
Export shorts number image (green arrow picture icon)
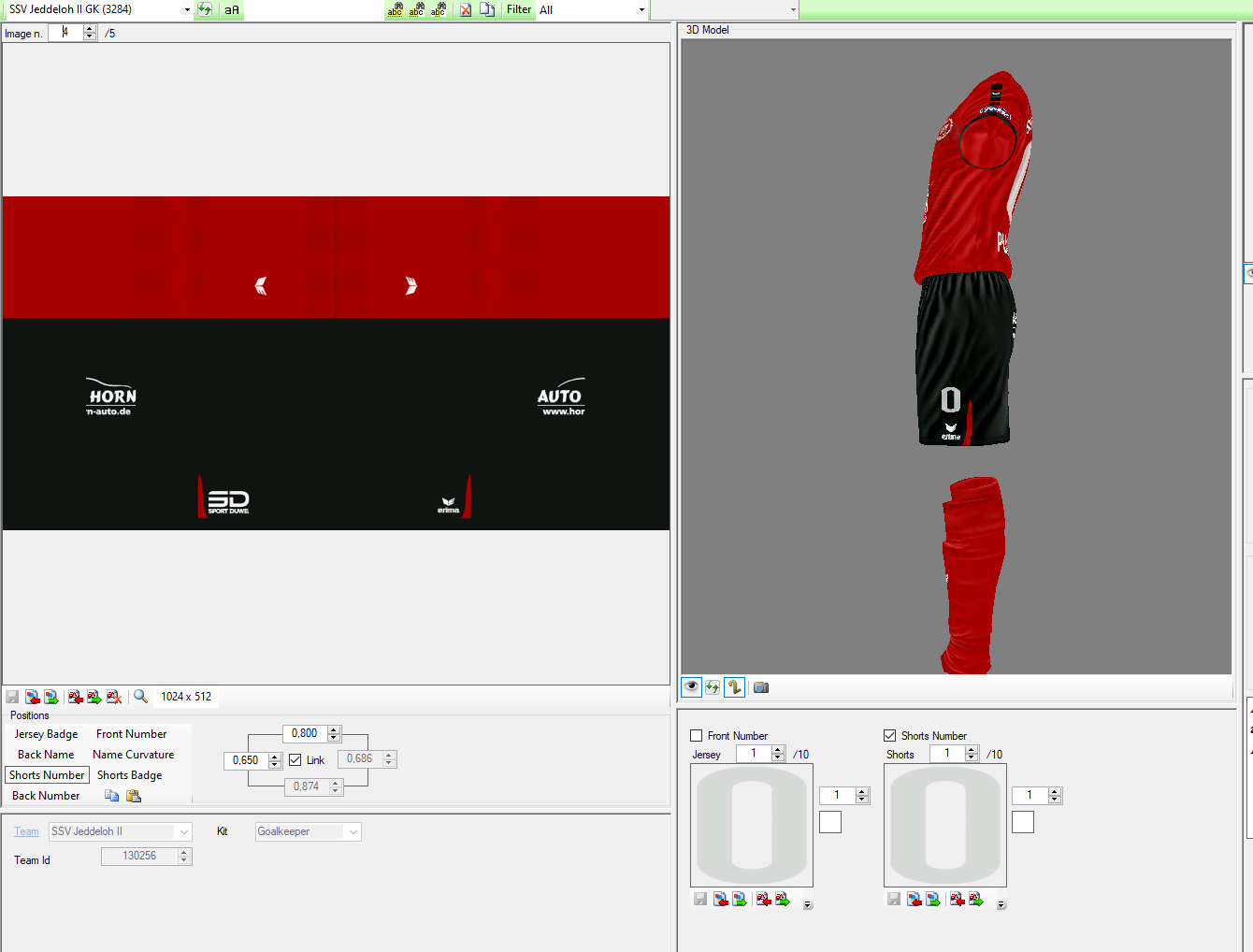coord(933,899)
